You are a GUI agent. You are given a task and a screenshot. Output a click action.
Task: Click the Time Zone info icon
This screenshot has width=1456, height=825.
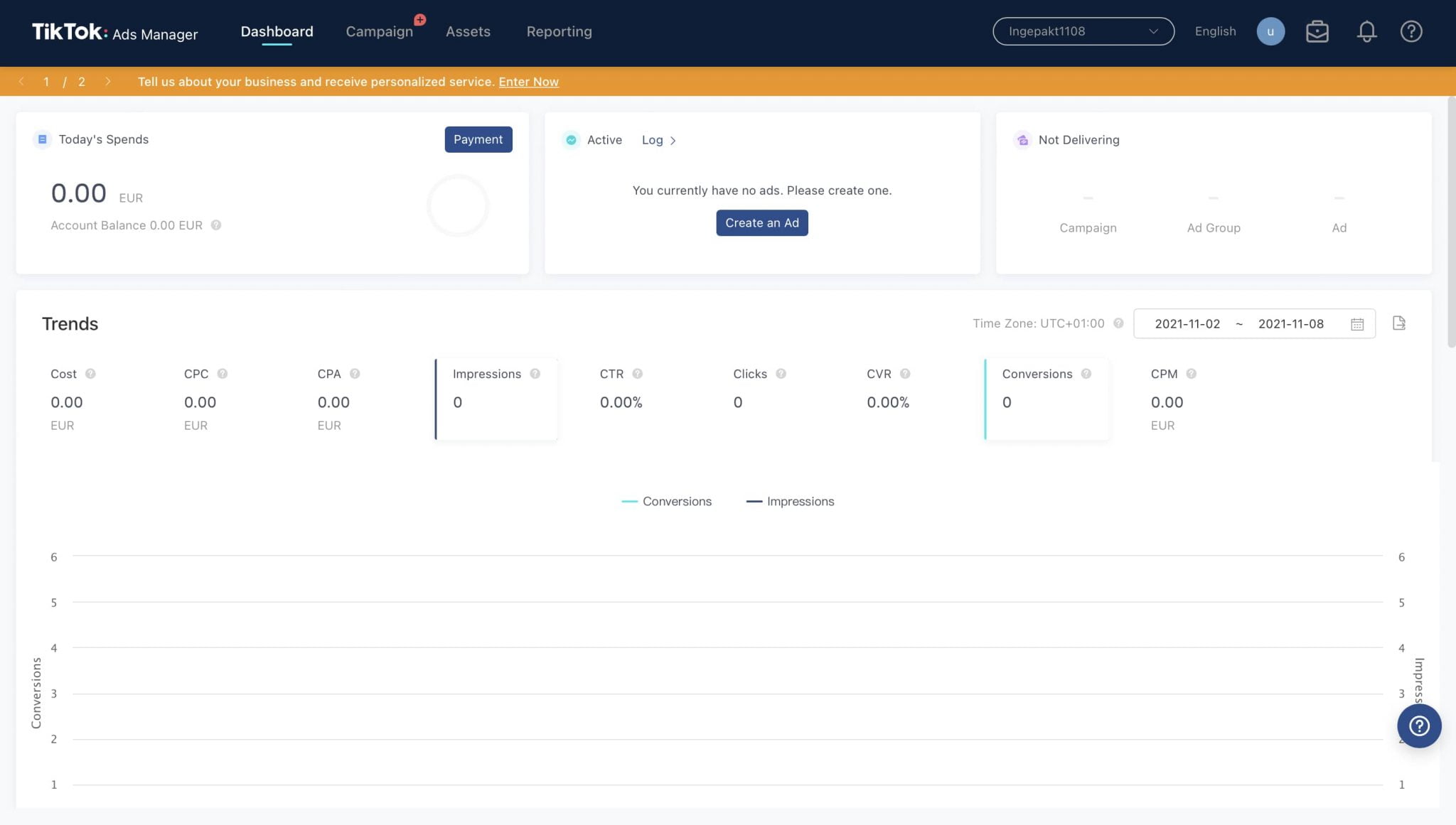tap(1118, 323)
